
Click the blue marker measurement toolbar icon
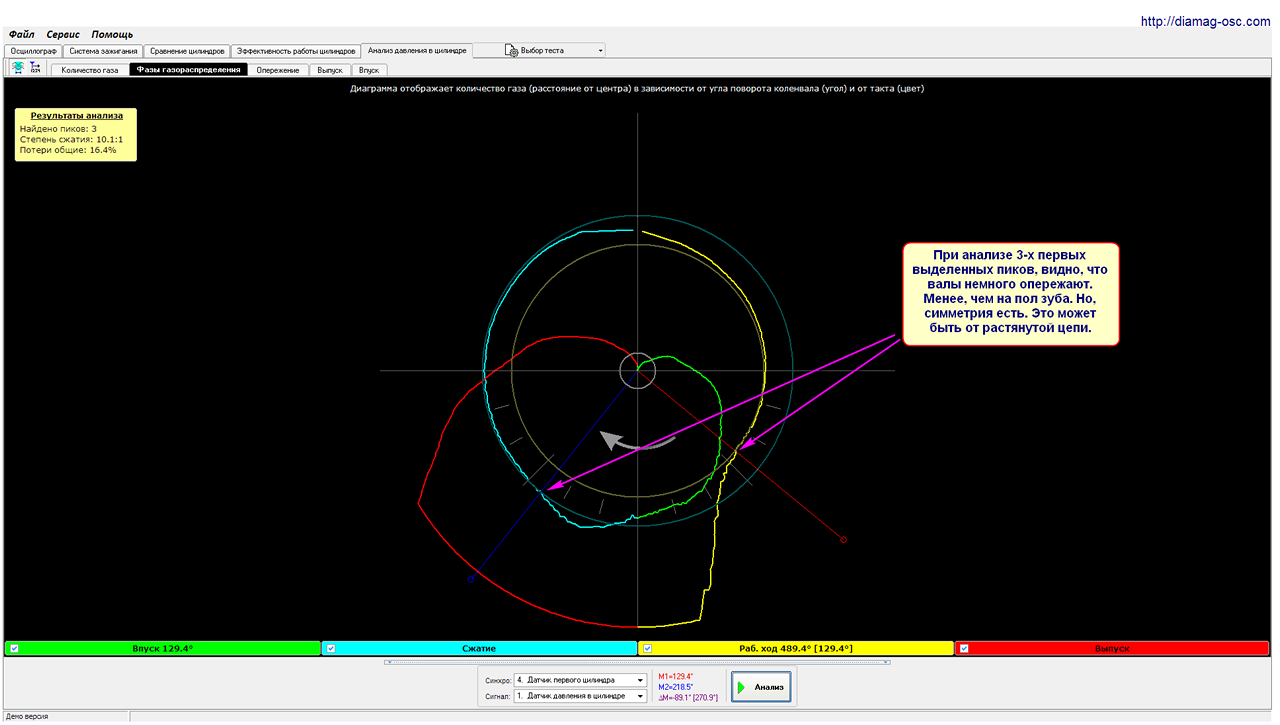(x=35, y=67)
